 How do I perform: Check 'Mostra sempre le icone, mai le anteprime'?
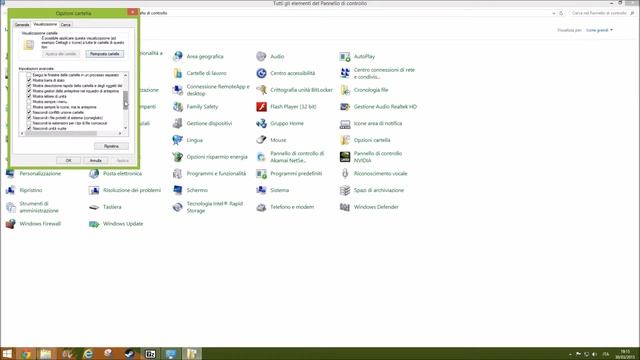(29, 107)
